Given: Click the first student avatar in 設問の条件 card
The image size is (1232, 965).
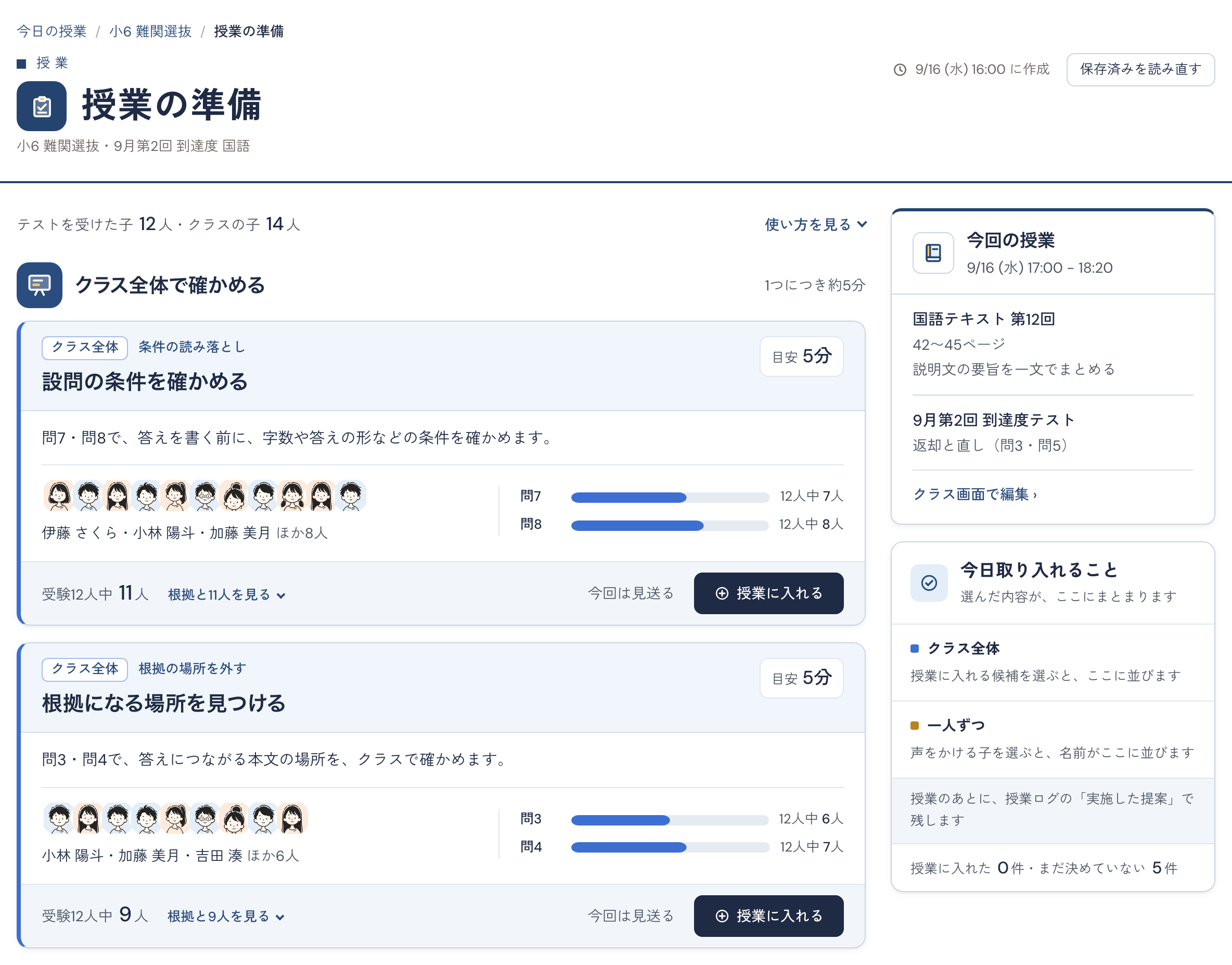Looking at the screenshot, I should coord(59,496).
